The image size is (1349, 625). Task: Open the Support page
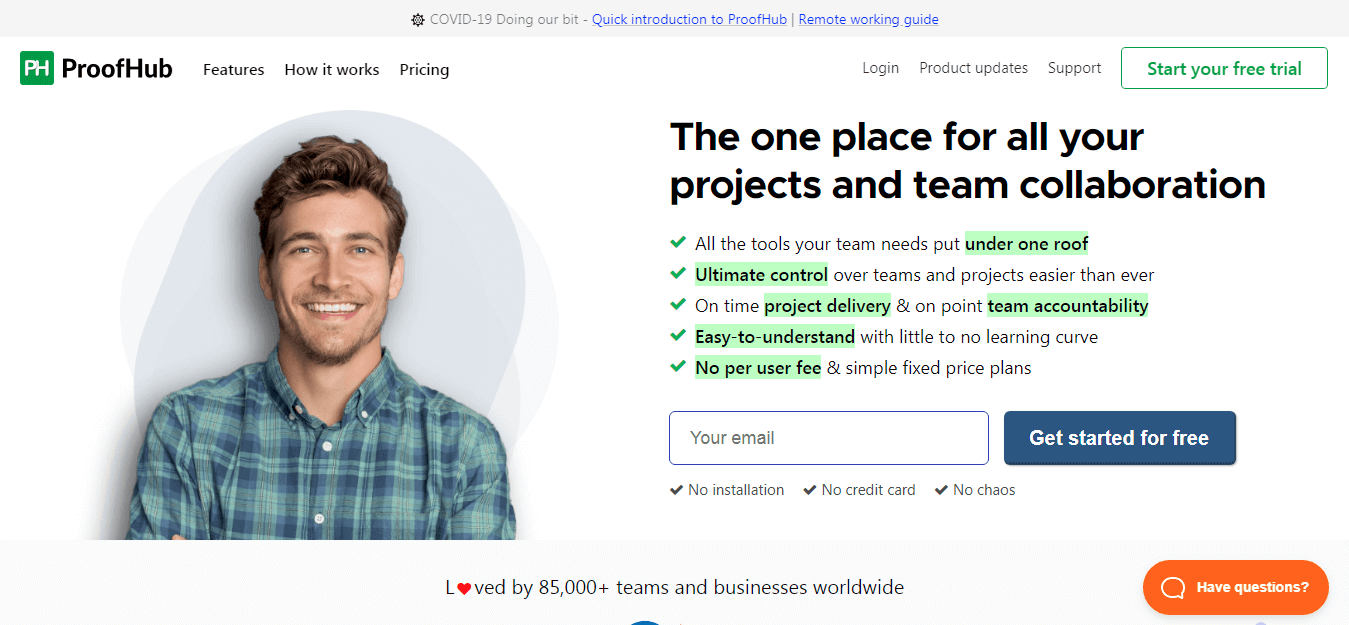click(1074, 67)
